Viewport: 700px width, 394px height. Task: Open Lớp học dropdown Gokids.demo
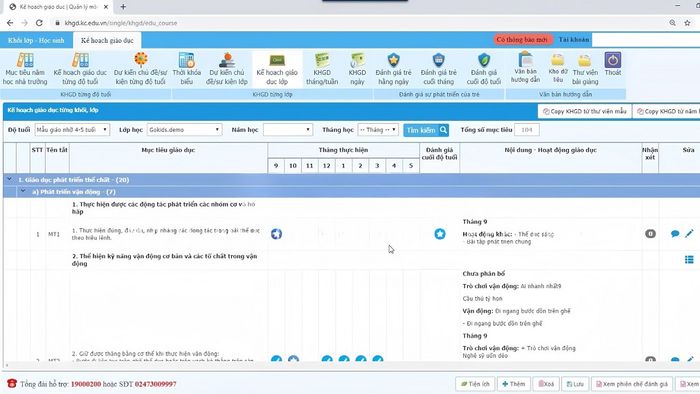tap(184, 130)
